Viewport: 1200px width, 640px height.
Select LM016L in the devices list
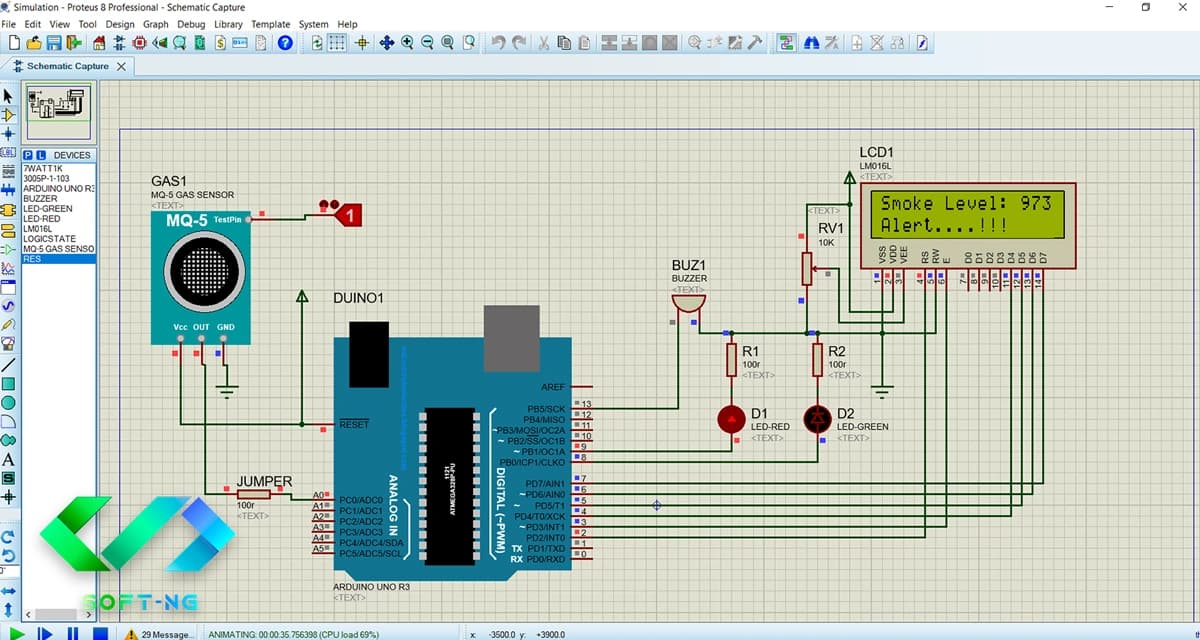tap(58, 228)
